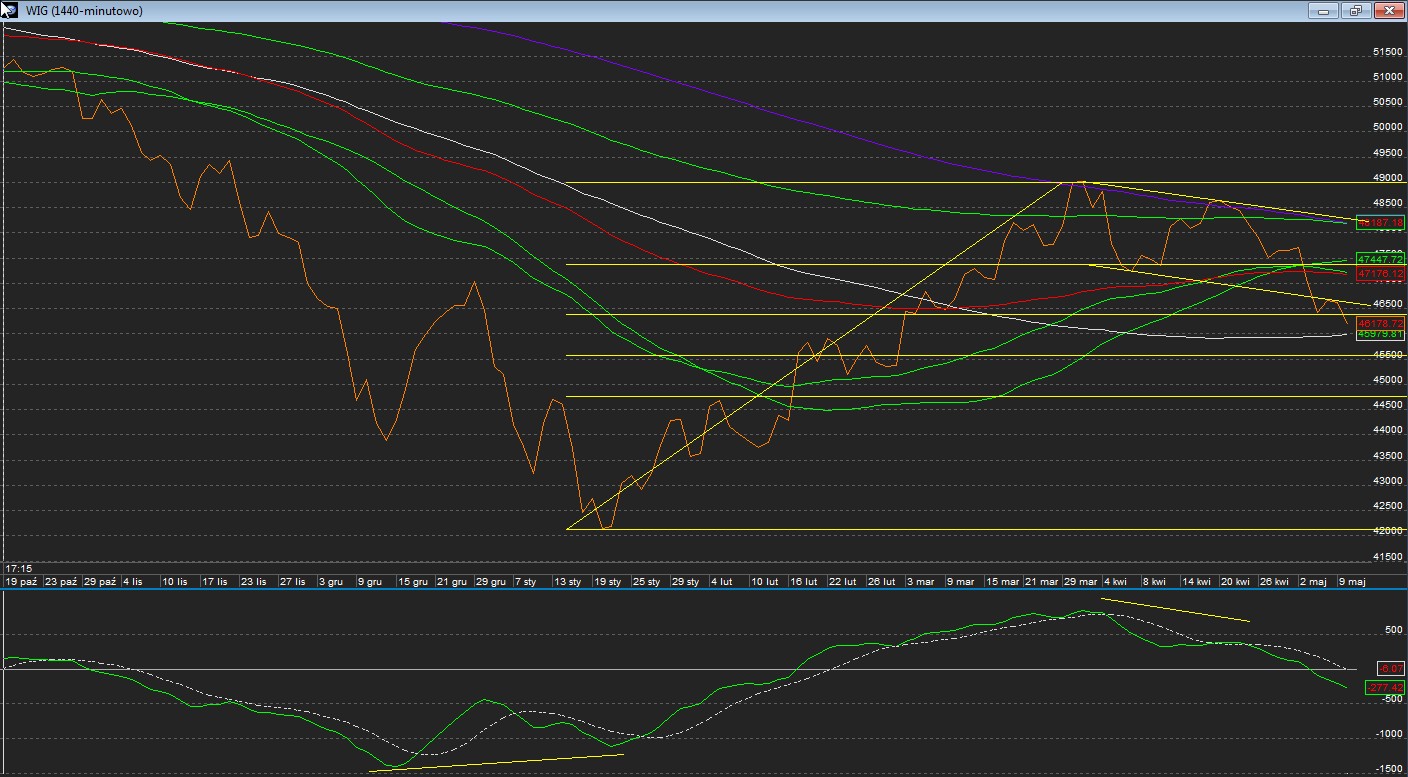Click the 45979.81 moving average label
1408x777 pixels.
pyautogui.click(x=1381, y=335)
